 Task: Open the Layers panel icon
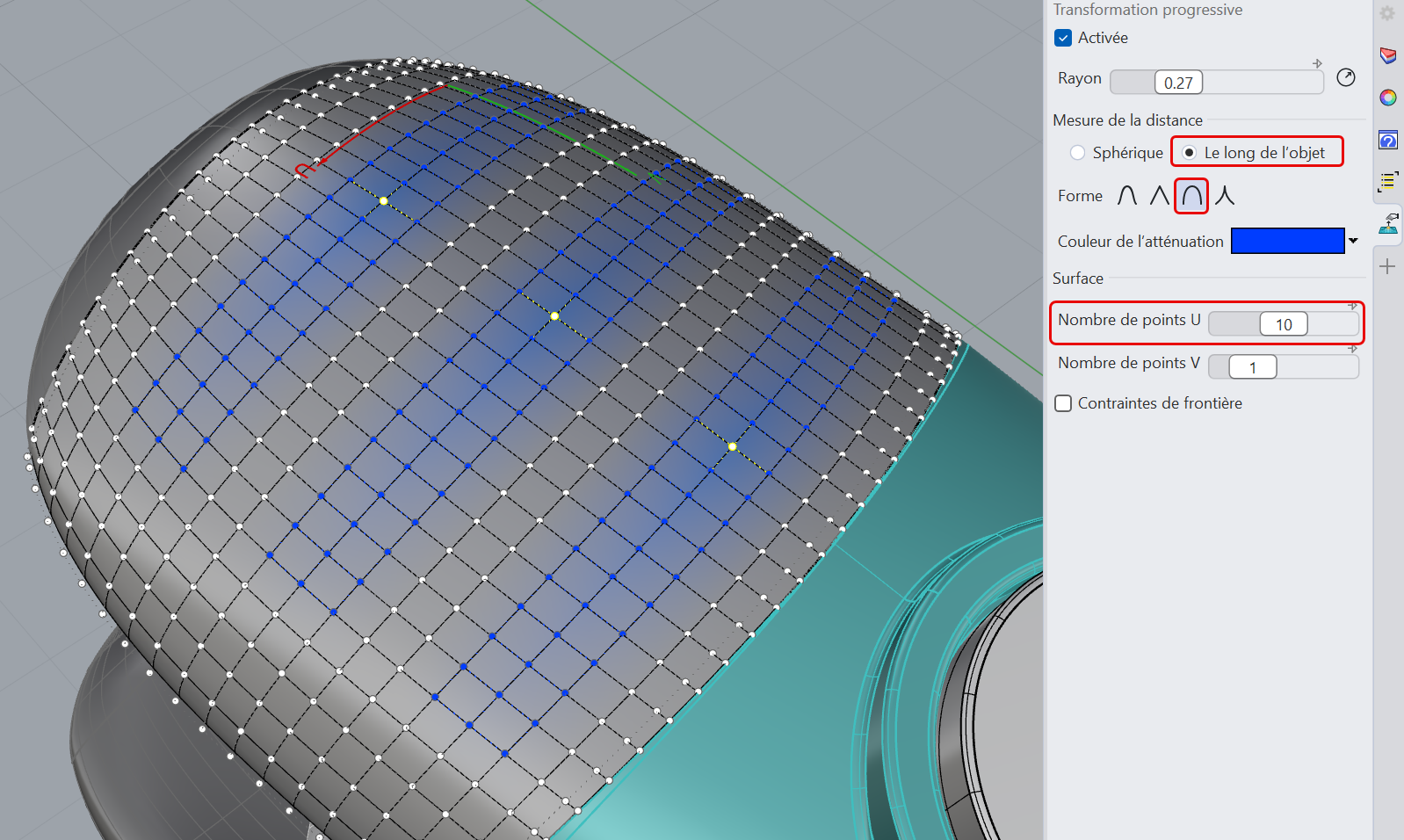click(x=1388, y=55)
